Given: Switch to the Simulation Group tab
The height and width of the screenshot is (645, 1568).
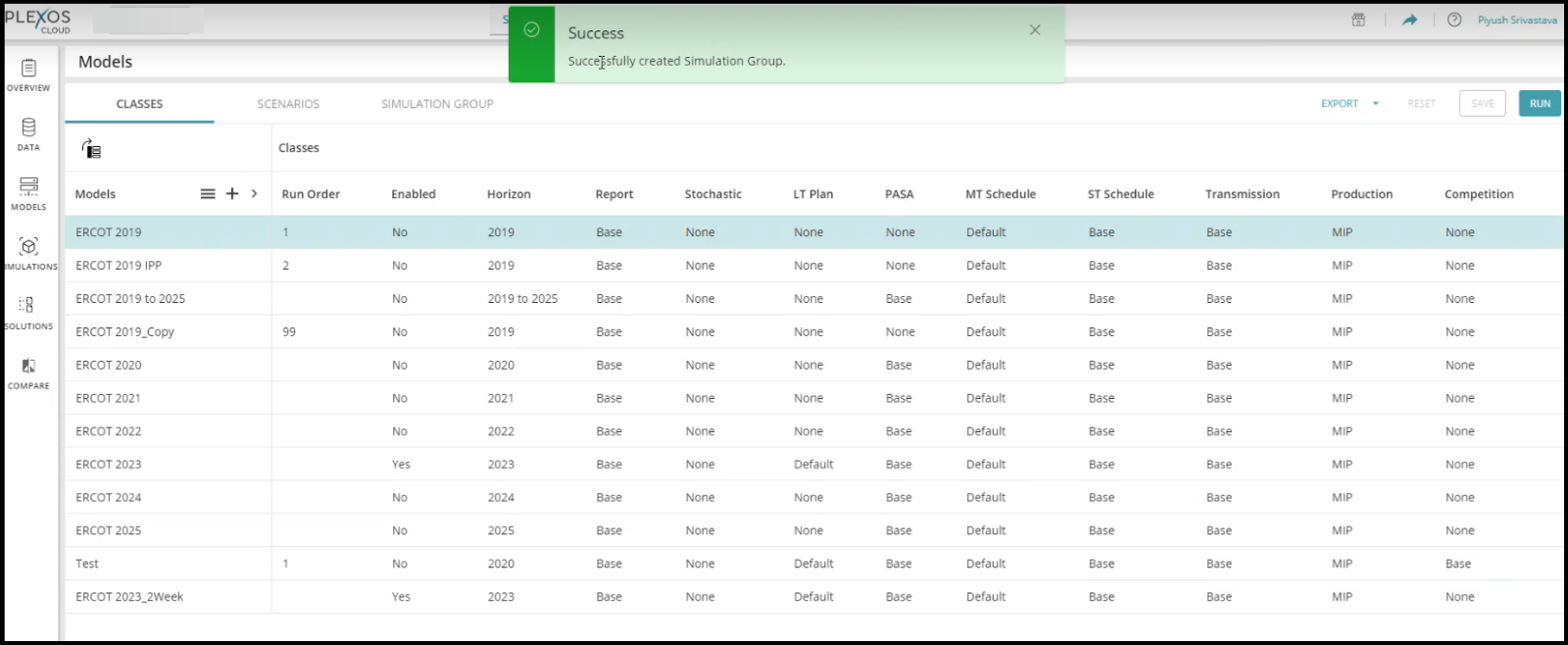Looking at the screenshot, I should tap(437, 104).
